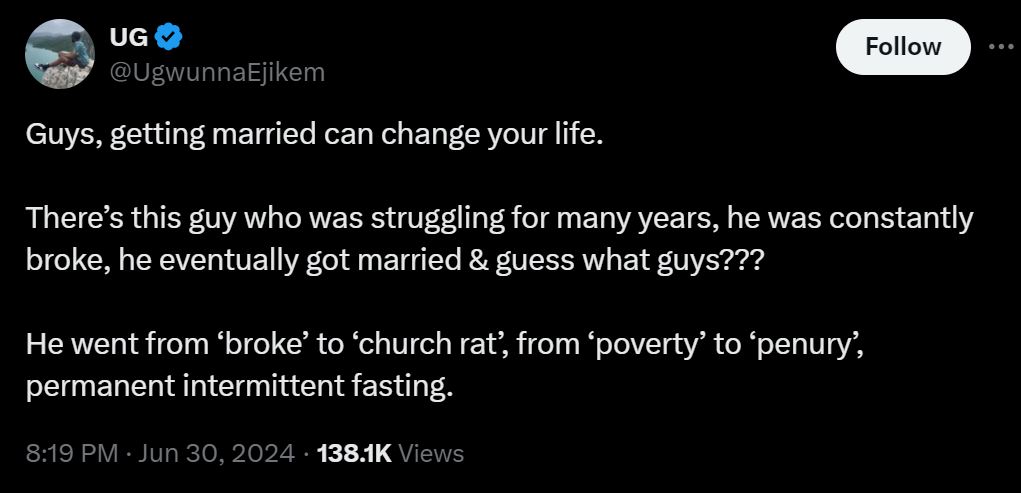Click the blue verified checkmark badge
This screenshot has height=493, width=1021.
pyautogui.click(x=169, y=38)
